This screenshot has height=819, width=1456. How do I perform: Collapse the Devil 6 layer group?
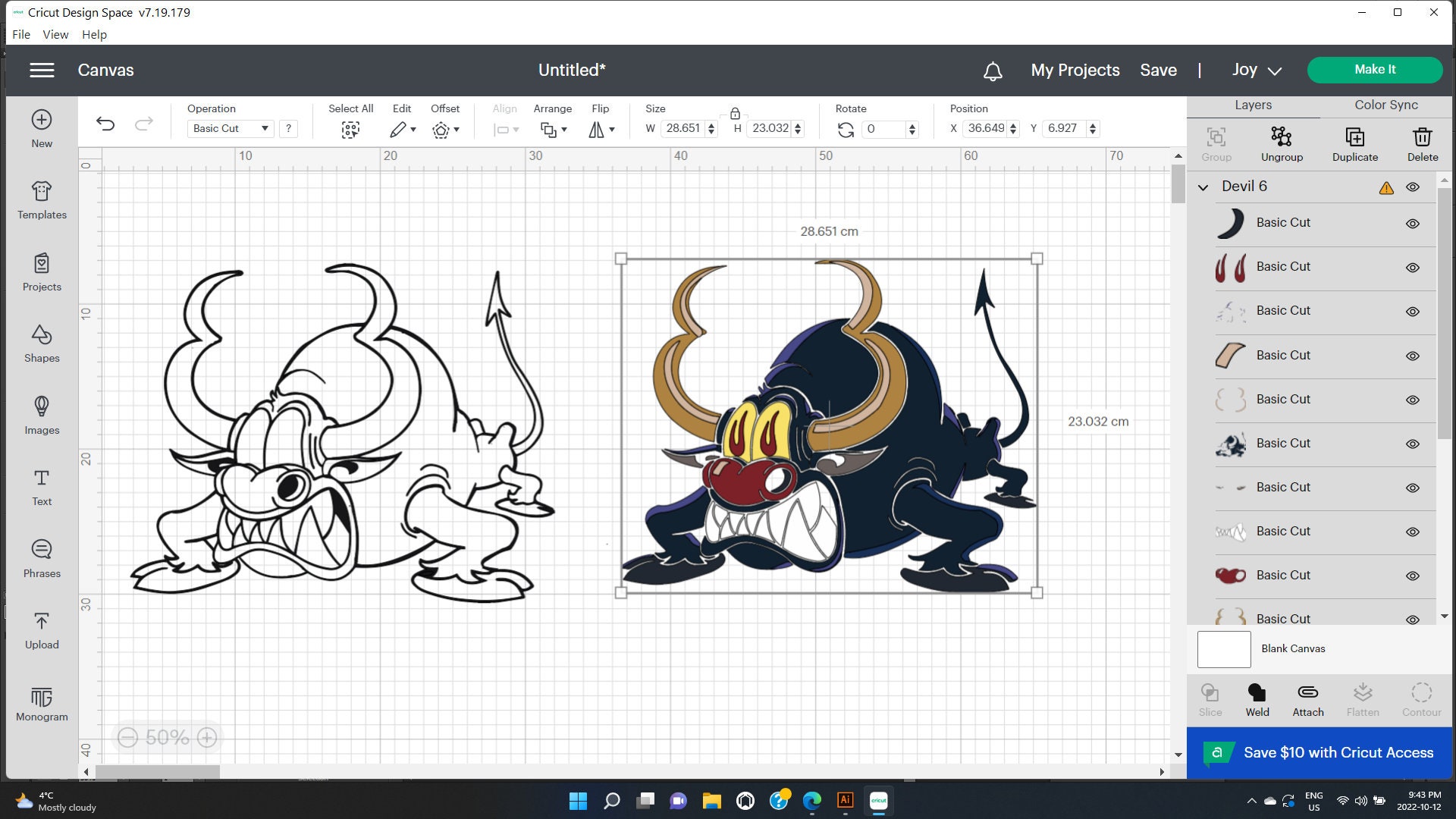coord(1203,187)
